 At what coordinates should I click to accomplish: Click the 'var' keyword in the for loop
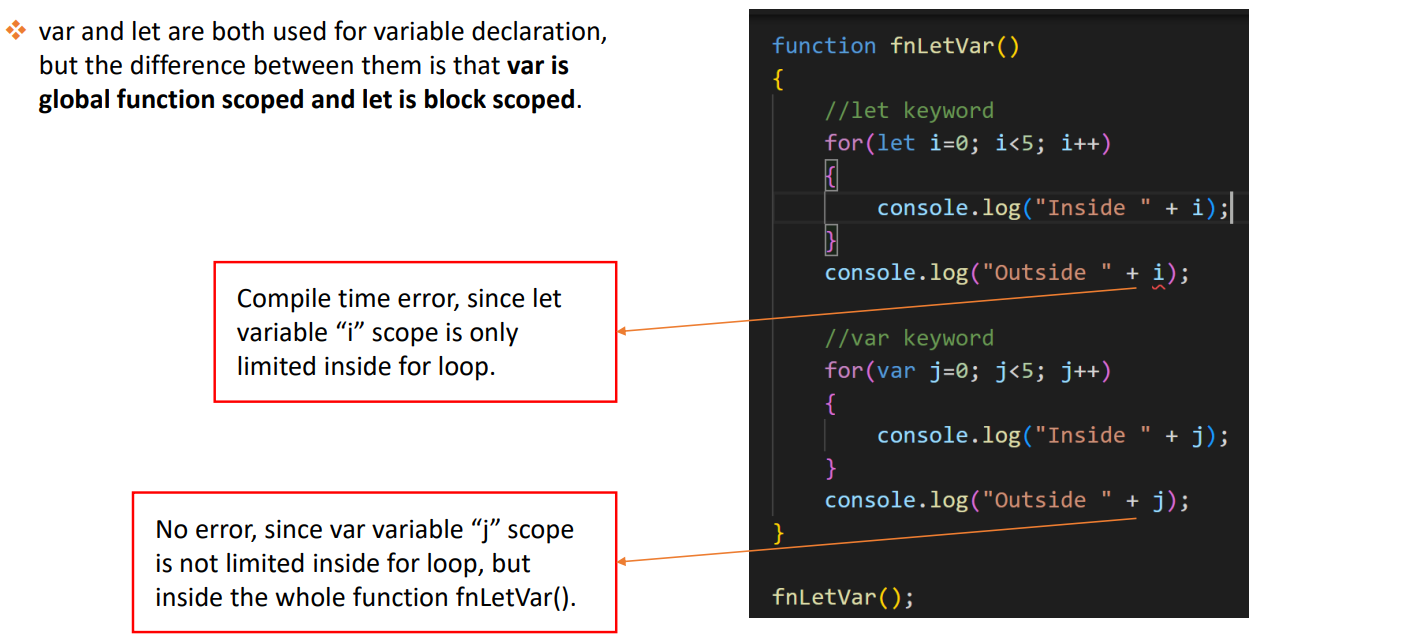895,371
